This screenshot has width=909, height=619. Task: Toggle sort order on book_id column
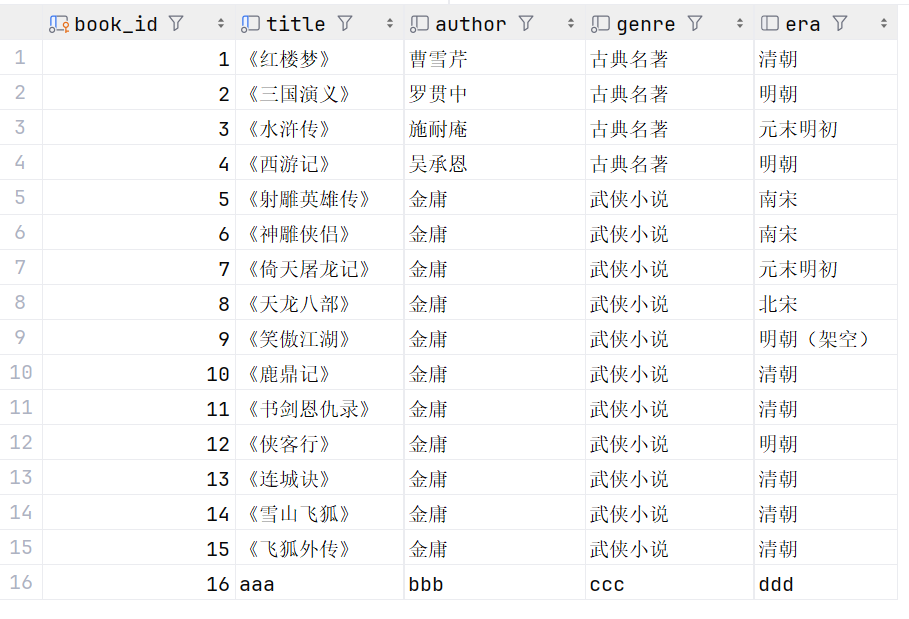tap(221, 23)
